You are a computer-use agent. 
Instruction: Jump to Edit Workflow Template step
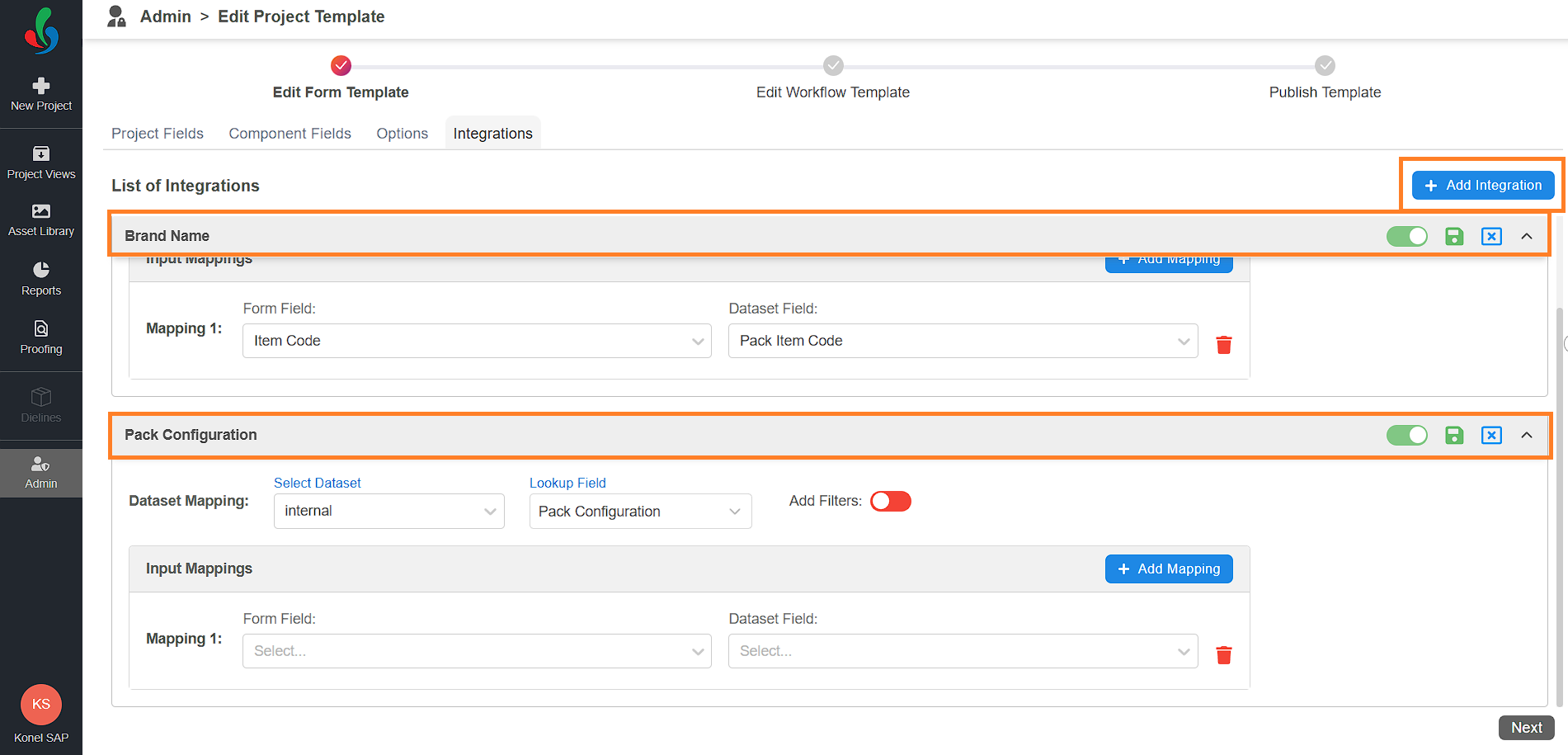pyautogui.click(x=833, y=66)
